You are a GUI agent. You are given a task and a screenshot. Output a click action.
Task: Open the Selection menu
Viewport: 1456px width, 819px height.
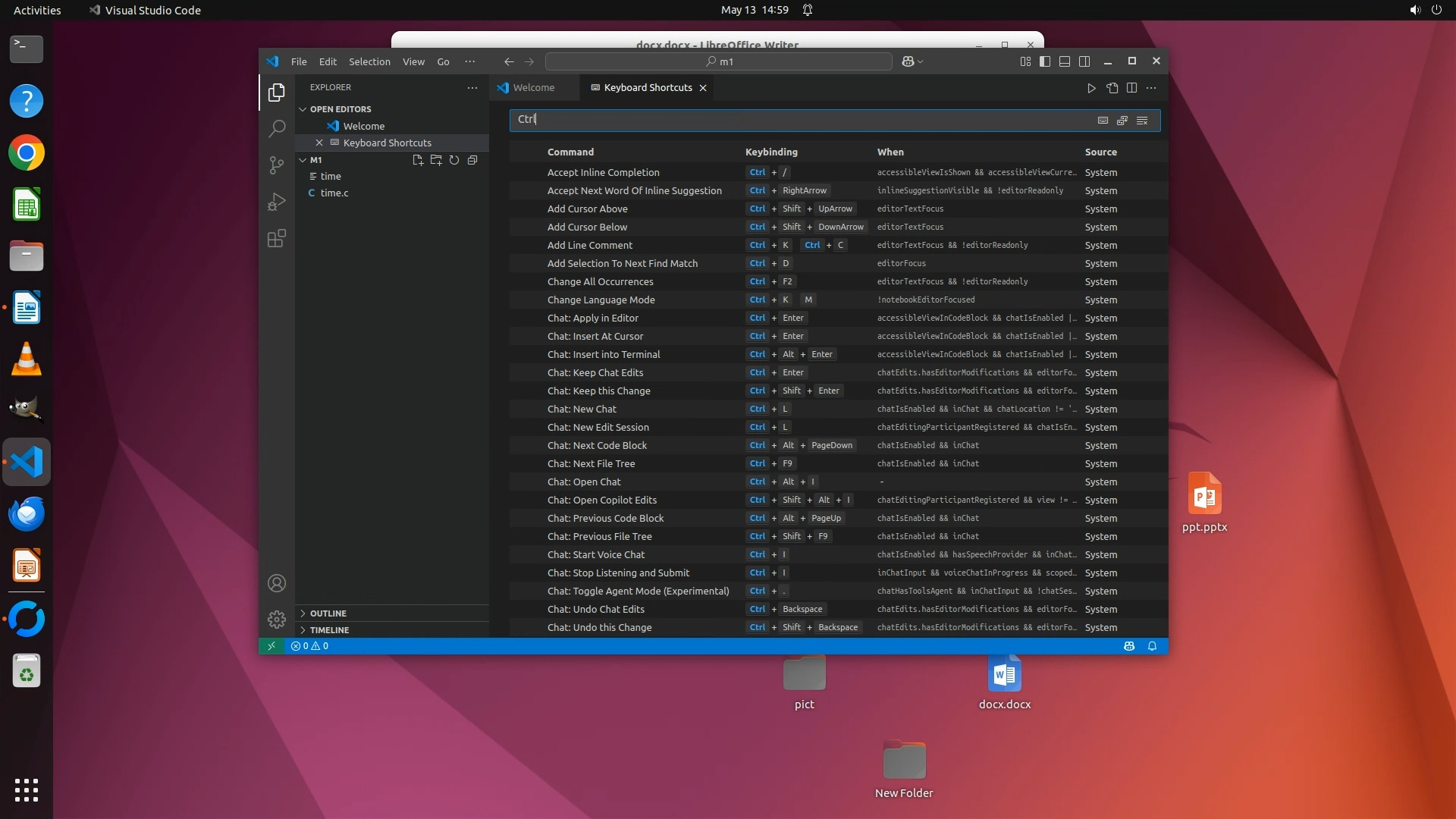pyautogui.click(x=369, y=61)
